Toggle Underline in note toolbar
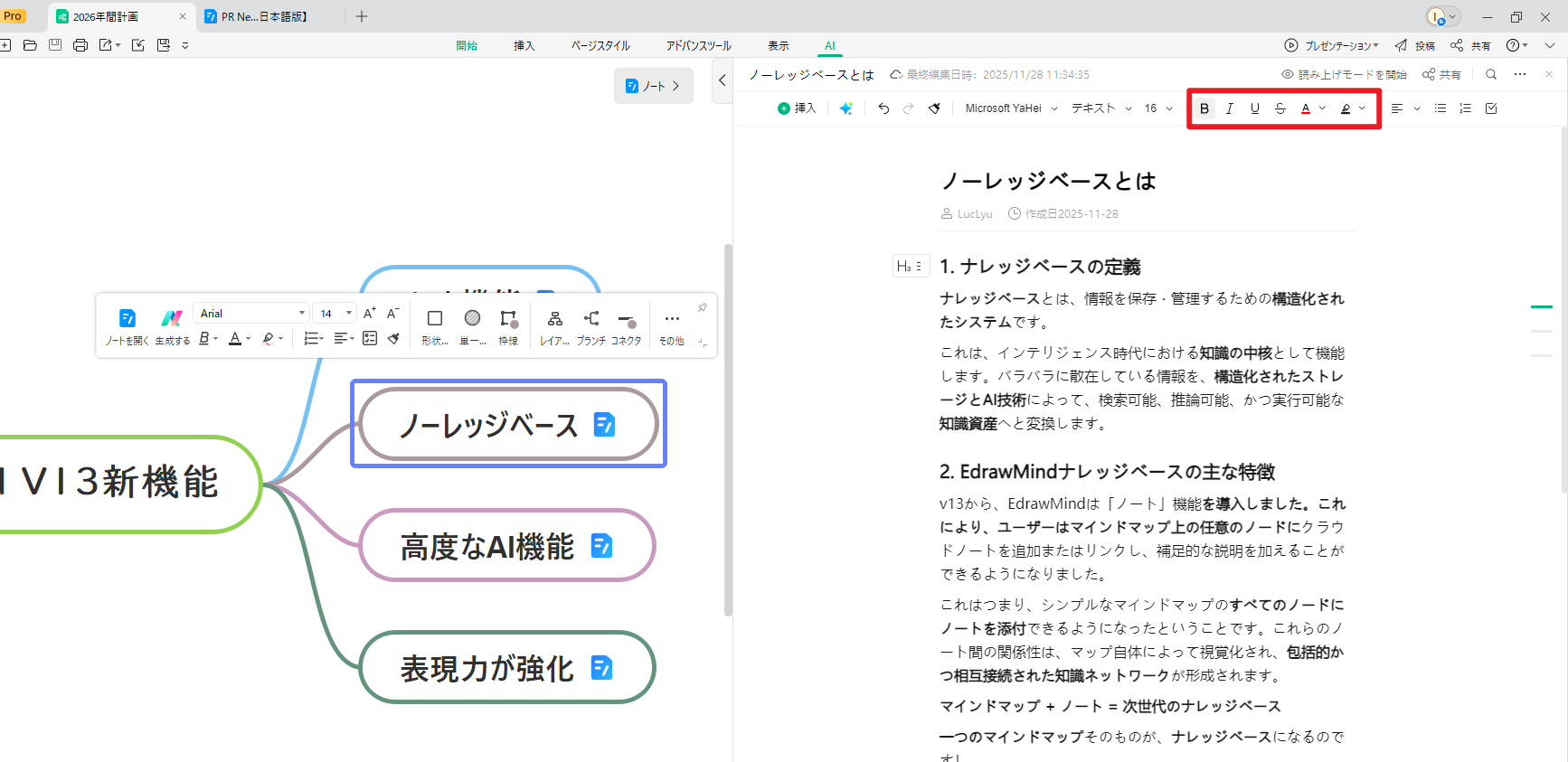1568x762 pixels. [x=1255, y=108]
